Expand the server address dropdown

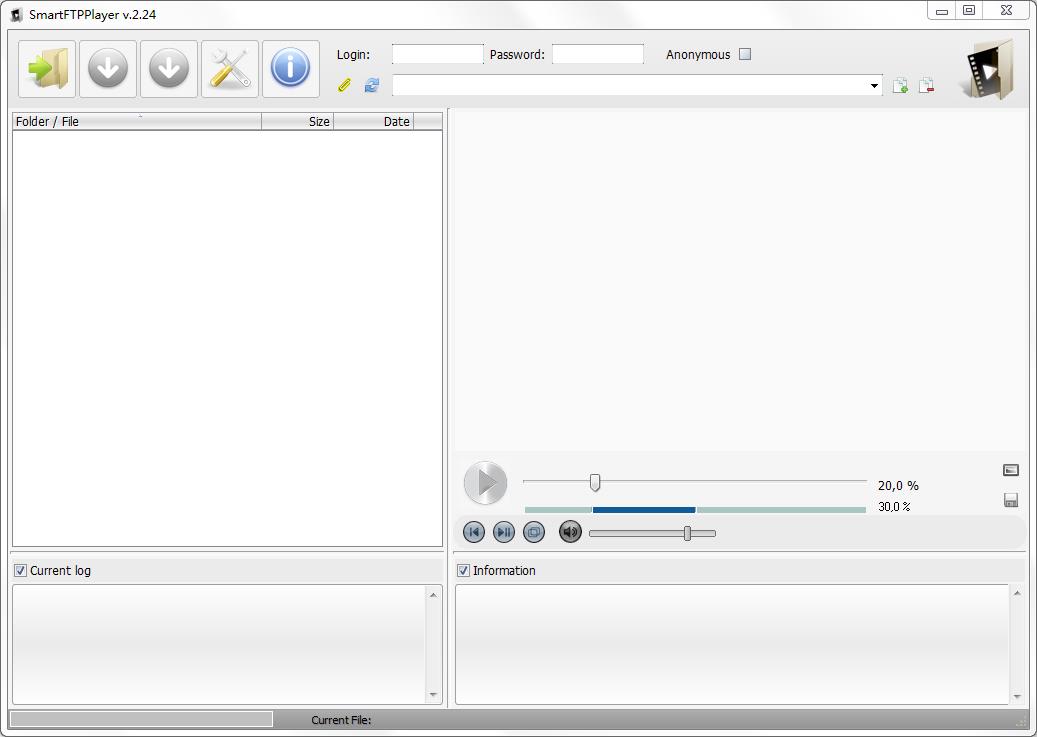pyautogui.click(x=874, y=86)
